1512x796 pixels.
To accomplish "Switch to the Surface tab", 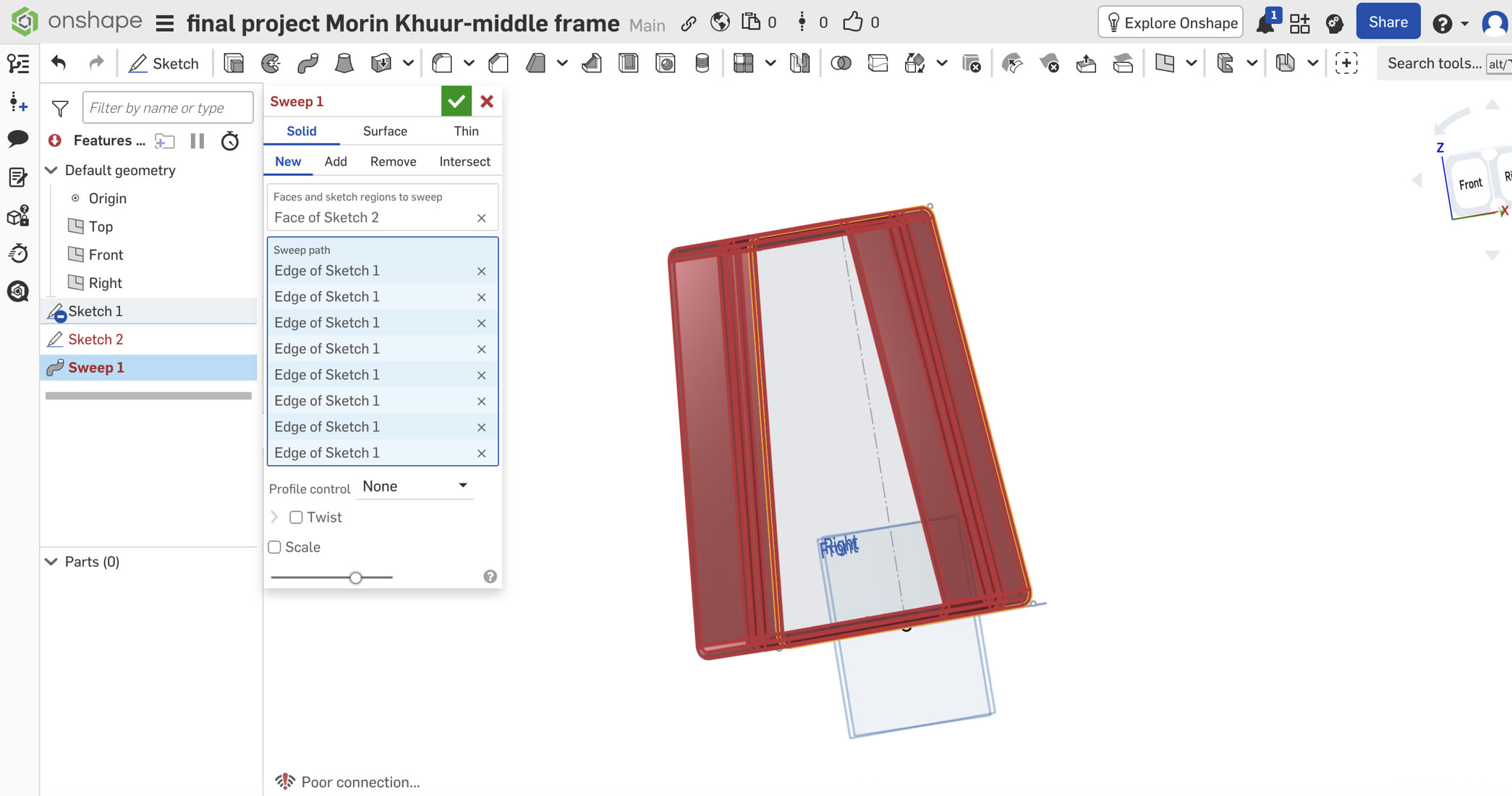I will (x=385, y=131).
